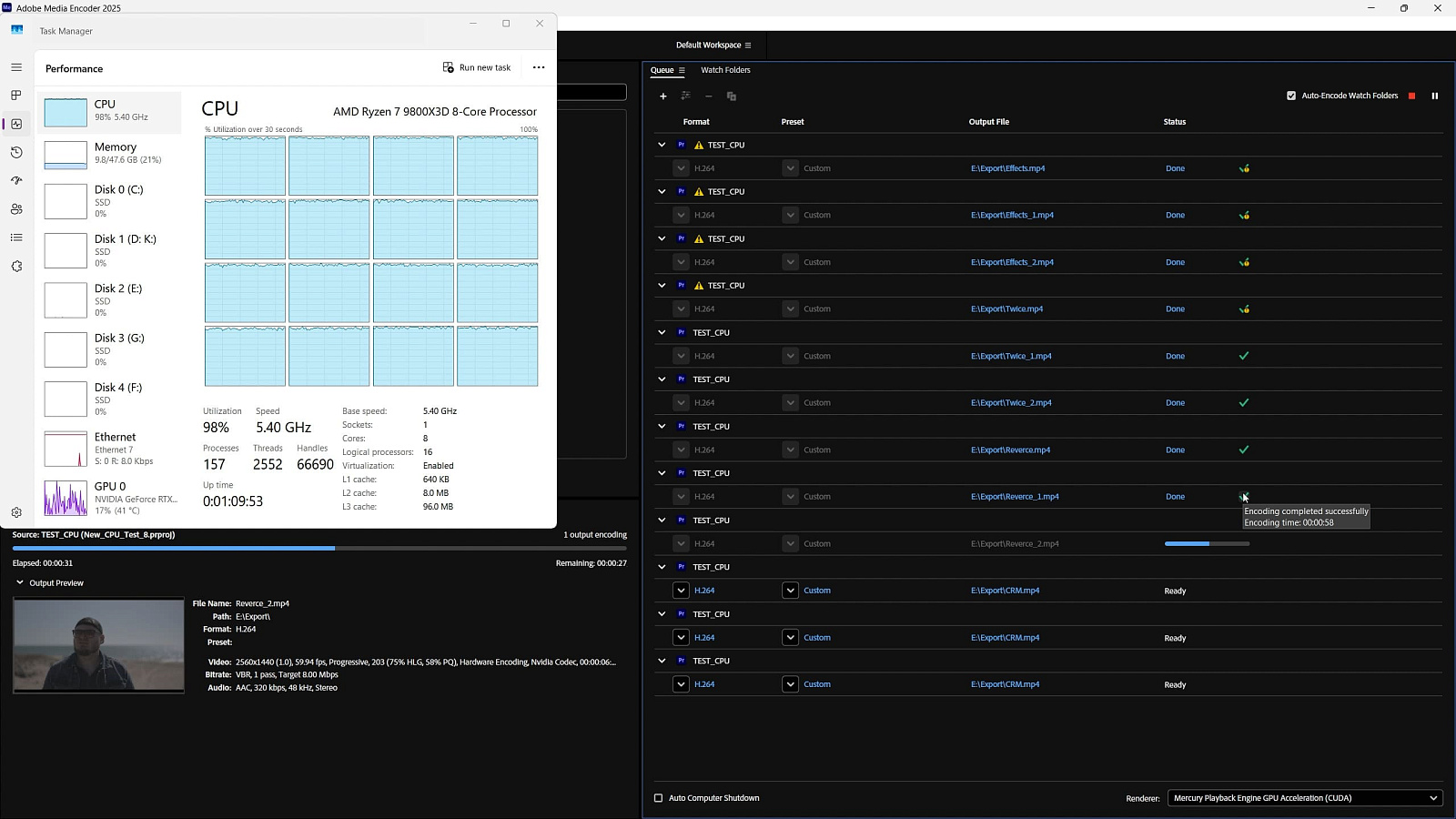Screen dimensions: 1456x819
Task: Open Services icon in Task Manager sidebar
Action: (16, 266)
